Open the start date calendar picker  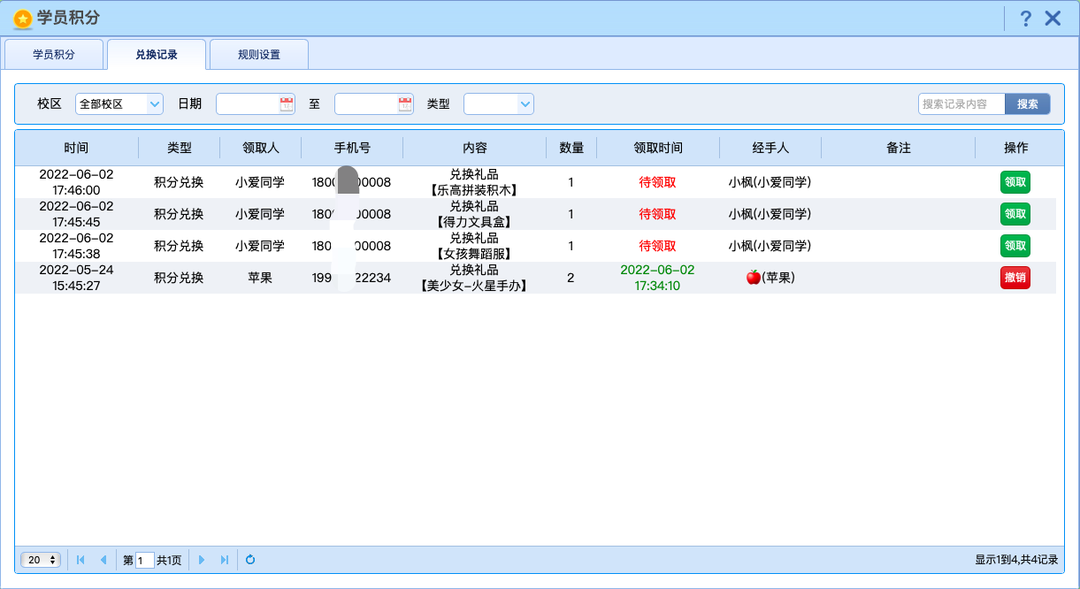click(x=287, y=104)
